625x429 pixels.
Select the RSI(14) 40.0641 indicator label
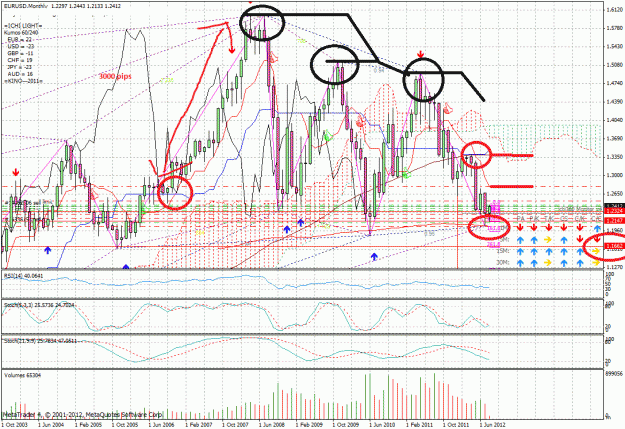tap(23, 276)
